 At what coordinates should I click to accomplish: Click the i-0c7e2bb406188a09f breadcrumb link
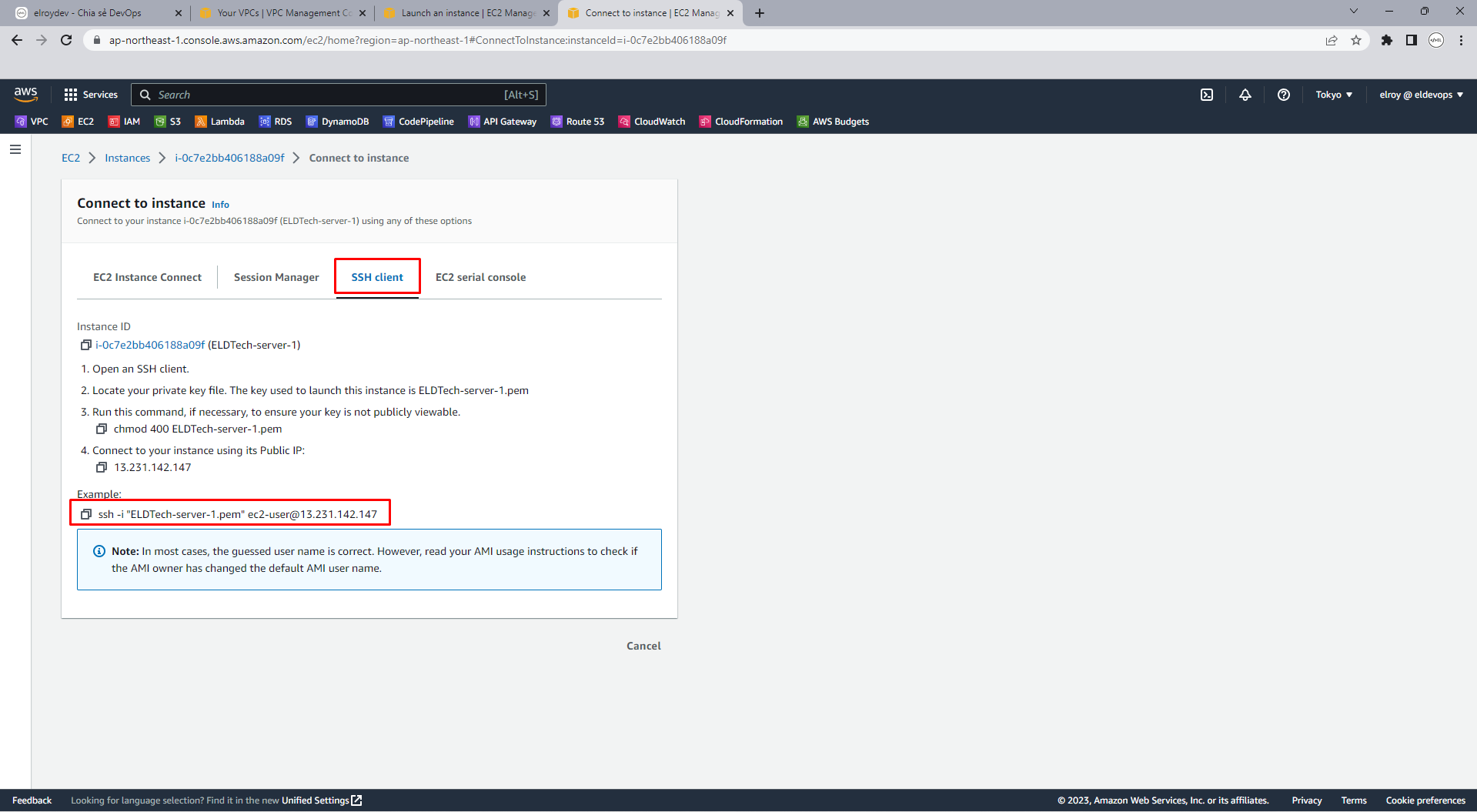[x=229, y=158]
